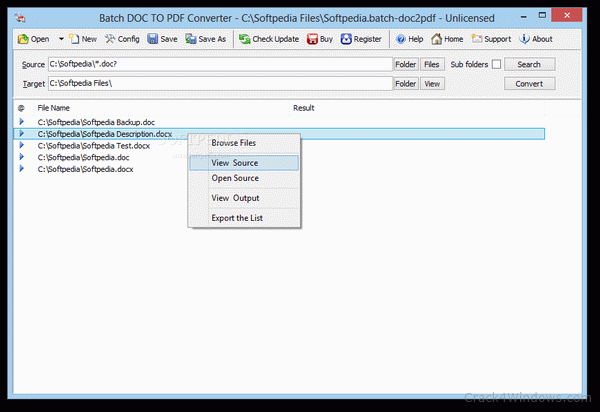The height and width of the screenshot is (412, 600).
Task: Click the New file toolbar icon
Action: (x=74, y=39)
